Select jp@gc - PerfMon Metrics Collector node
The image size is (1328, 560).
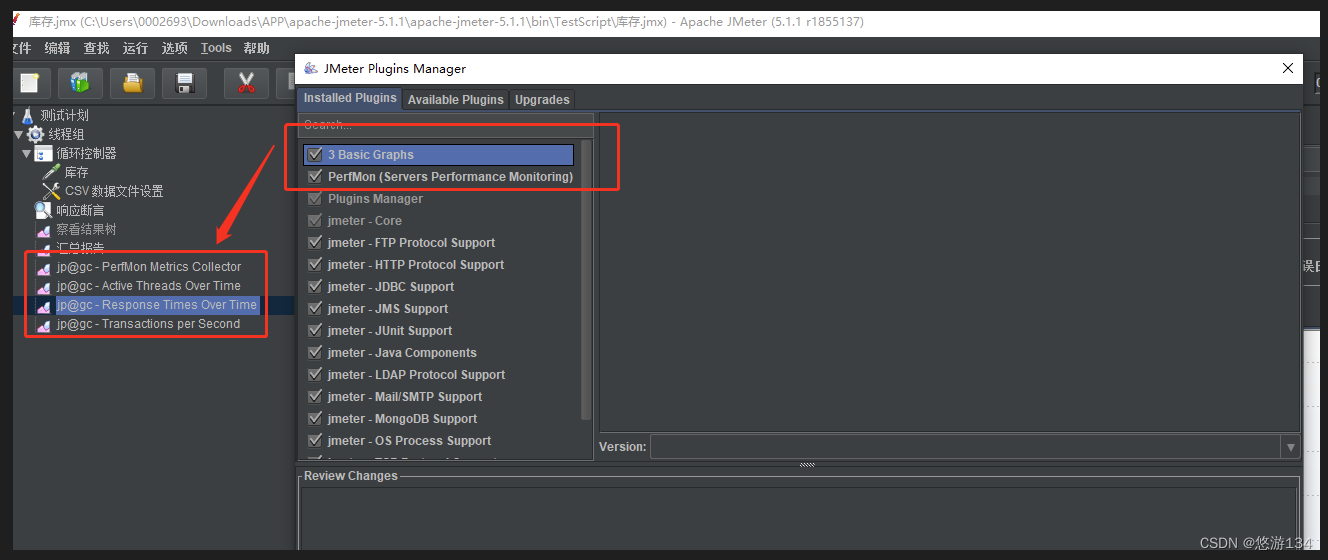click(x=149, y=267)
